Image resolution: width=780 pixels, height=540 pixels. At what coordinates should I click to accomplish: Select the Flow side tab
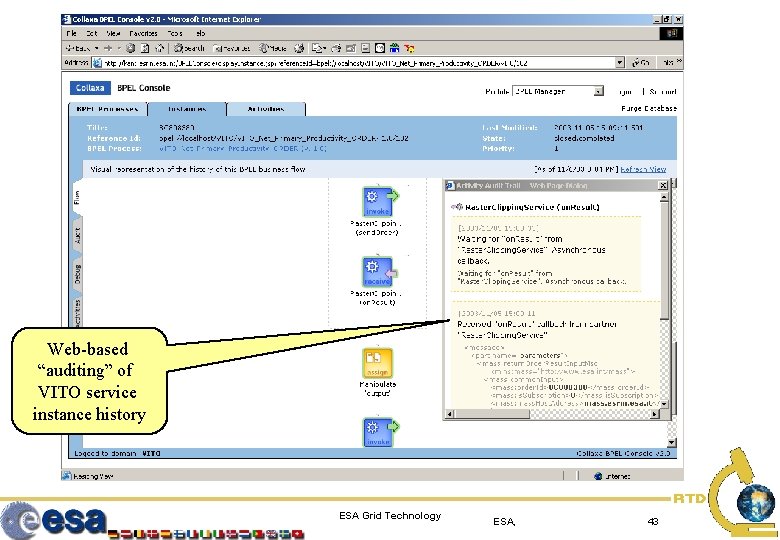click(77, 197)
